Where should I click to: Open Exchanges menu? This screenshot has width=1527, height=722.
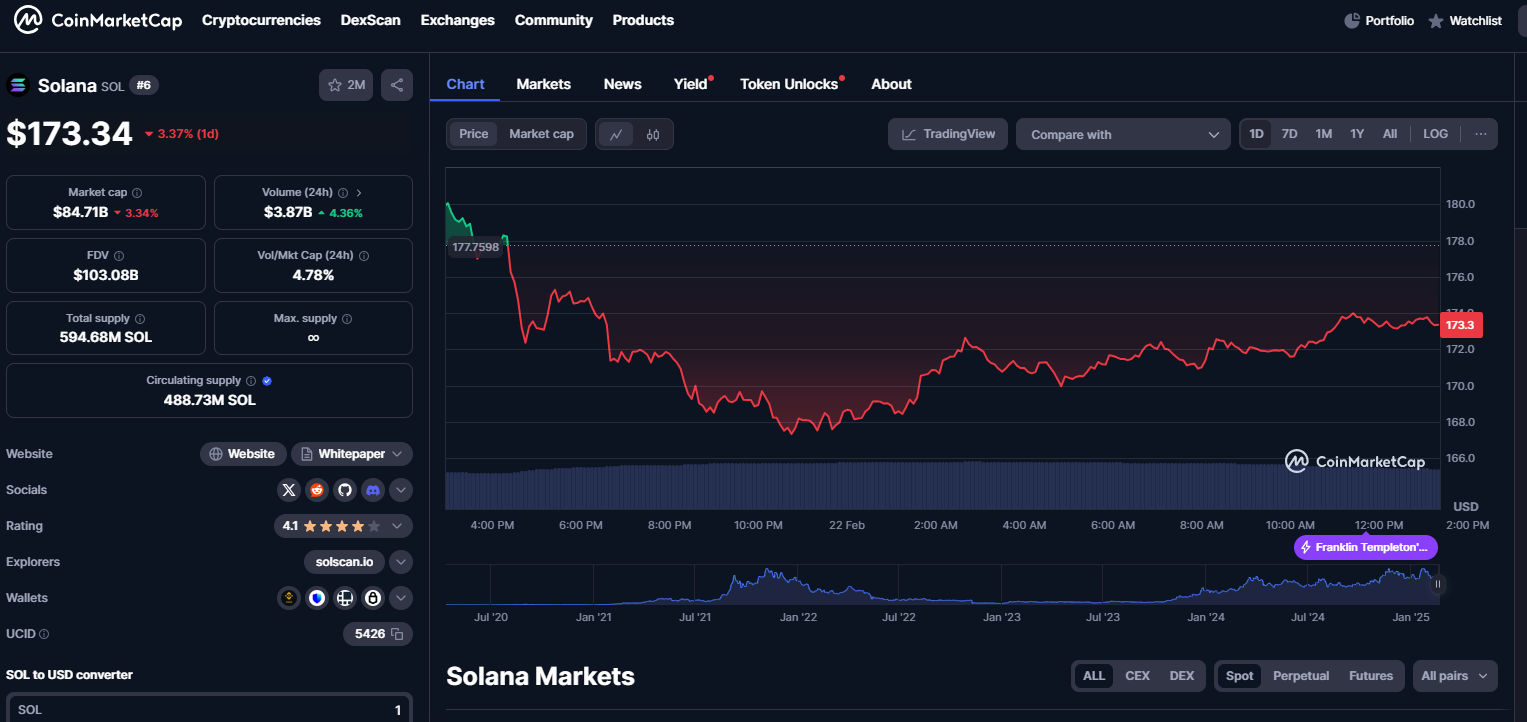(x=458, y=20)
